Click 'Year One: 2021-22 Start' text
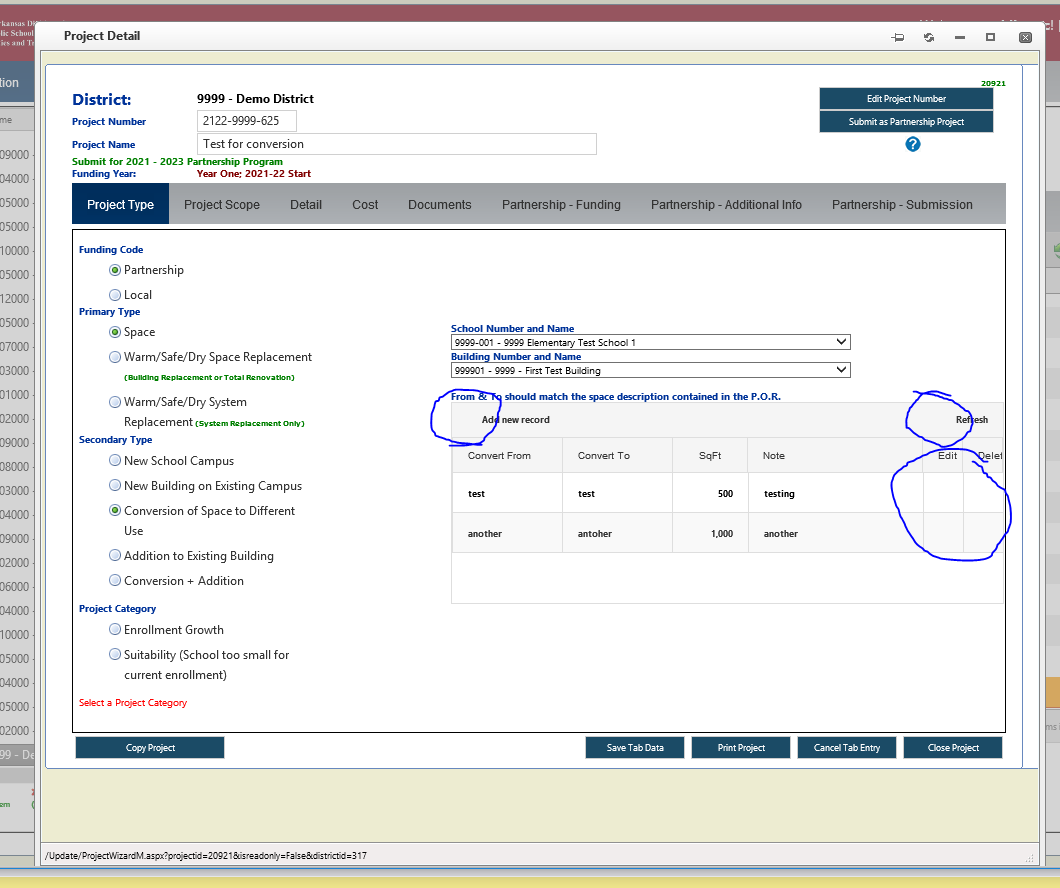This screenshot has width=1060, height=888. tap(254, 174)
